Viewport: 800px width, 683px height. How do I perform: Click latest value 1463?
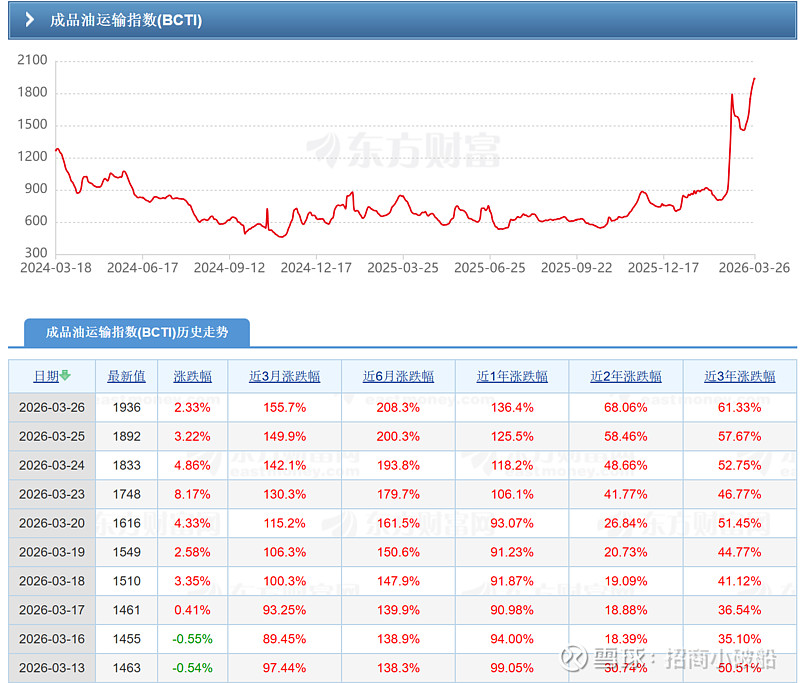click(x=127, y=668)
